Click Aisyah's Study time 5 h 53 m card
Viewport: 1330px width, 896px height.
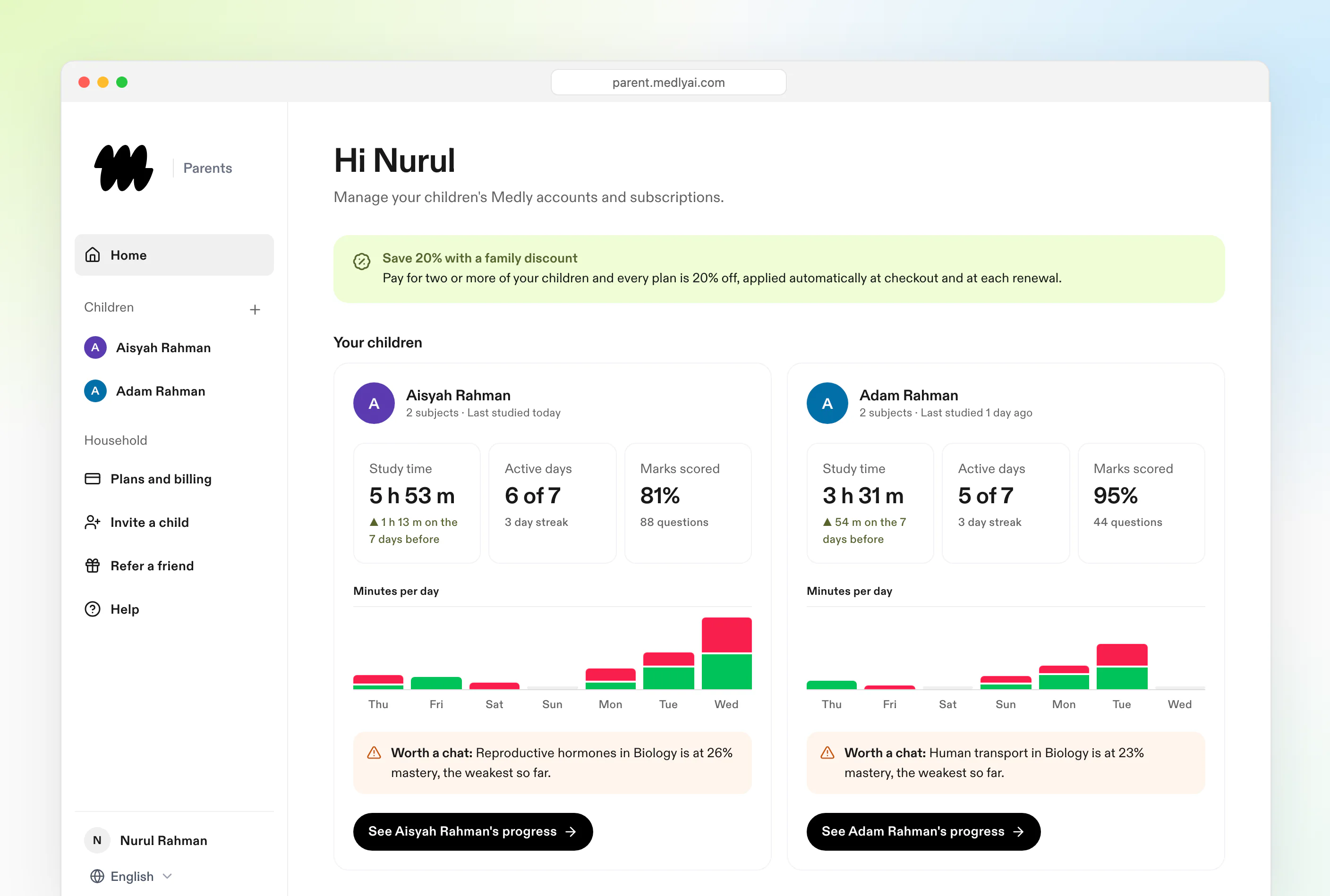click(417, 503)
